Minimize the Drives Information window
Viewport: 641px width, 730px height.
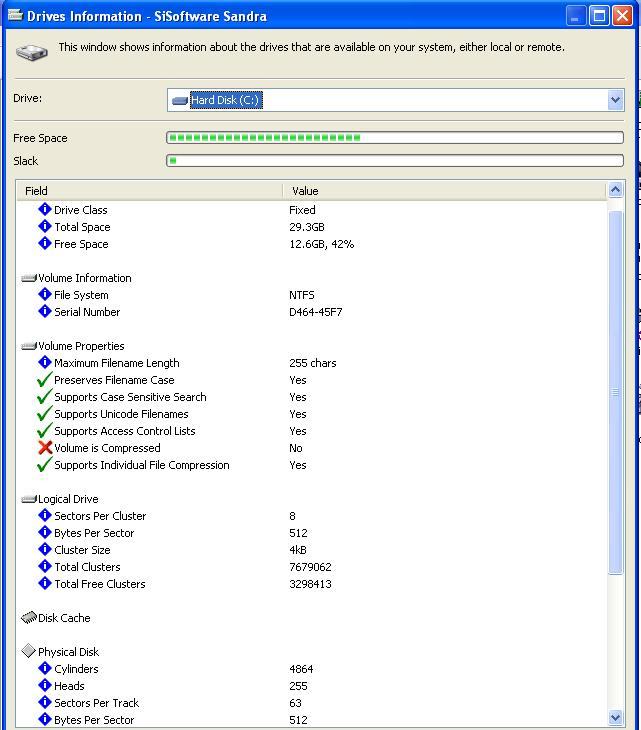click(x=575, y=16)
